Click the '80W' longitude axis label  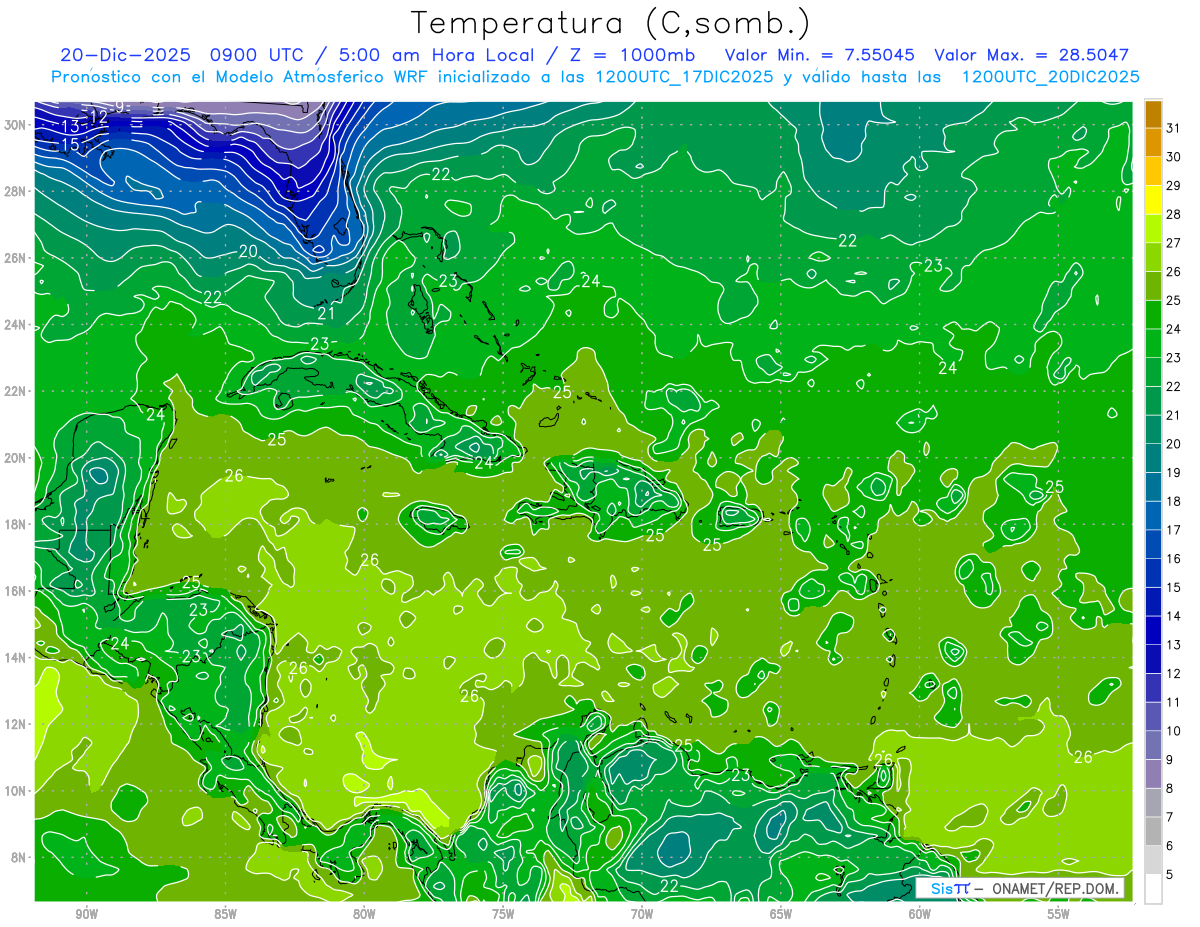click(x=364, y=913)
